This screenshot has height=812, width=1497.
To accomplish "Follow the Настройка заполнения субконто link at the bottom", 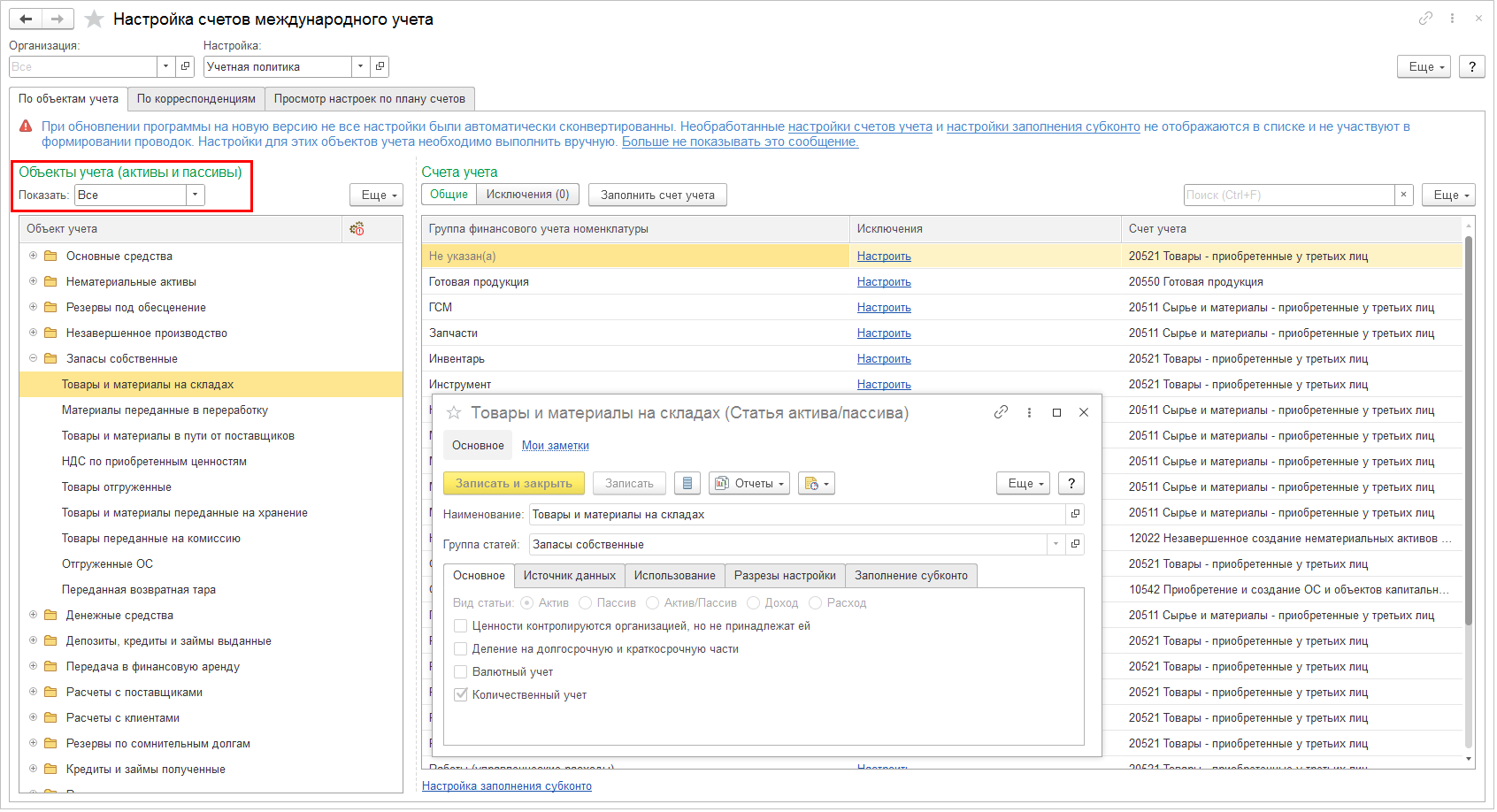I will pyautogui.click(x=506, y=786).
